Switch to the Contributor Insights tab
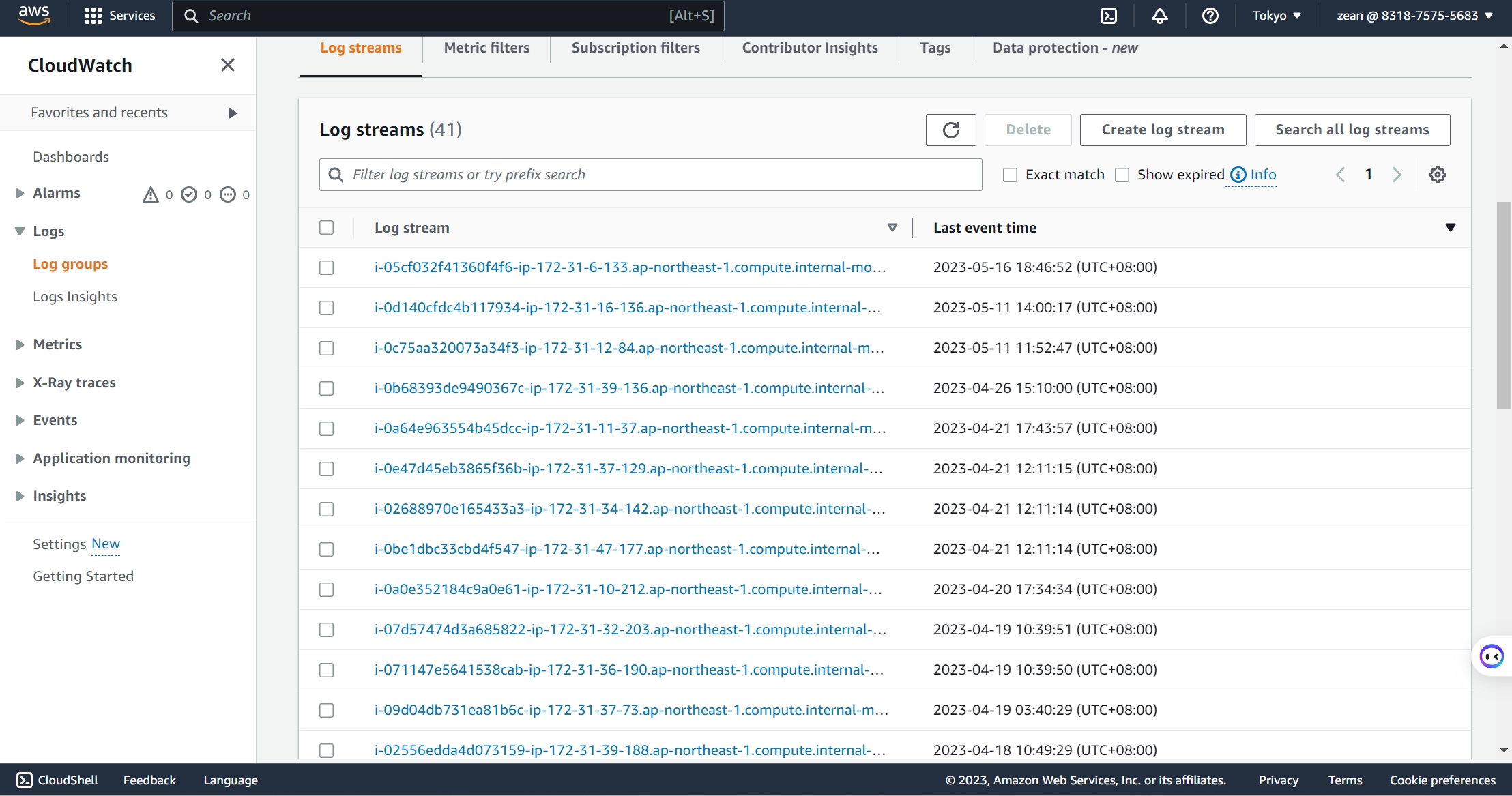 point(810,48)
